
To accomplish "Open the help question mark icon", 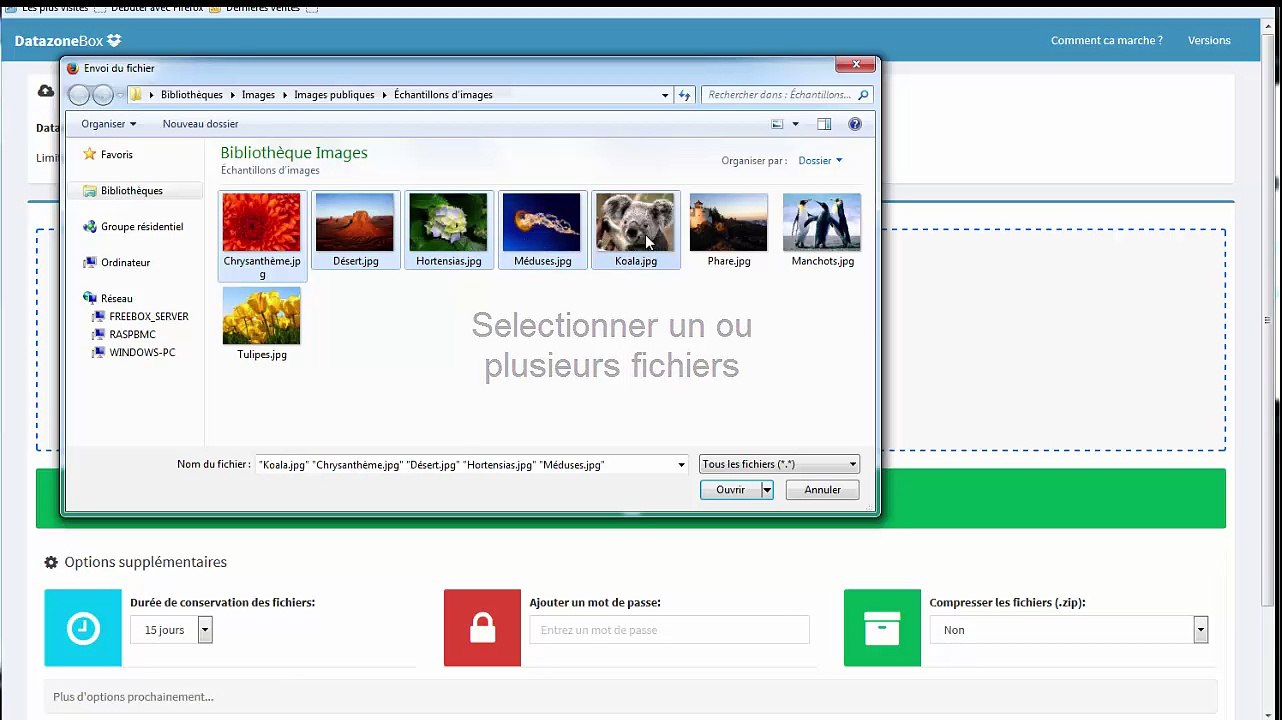I will (x=855, y=124).
